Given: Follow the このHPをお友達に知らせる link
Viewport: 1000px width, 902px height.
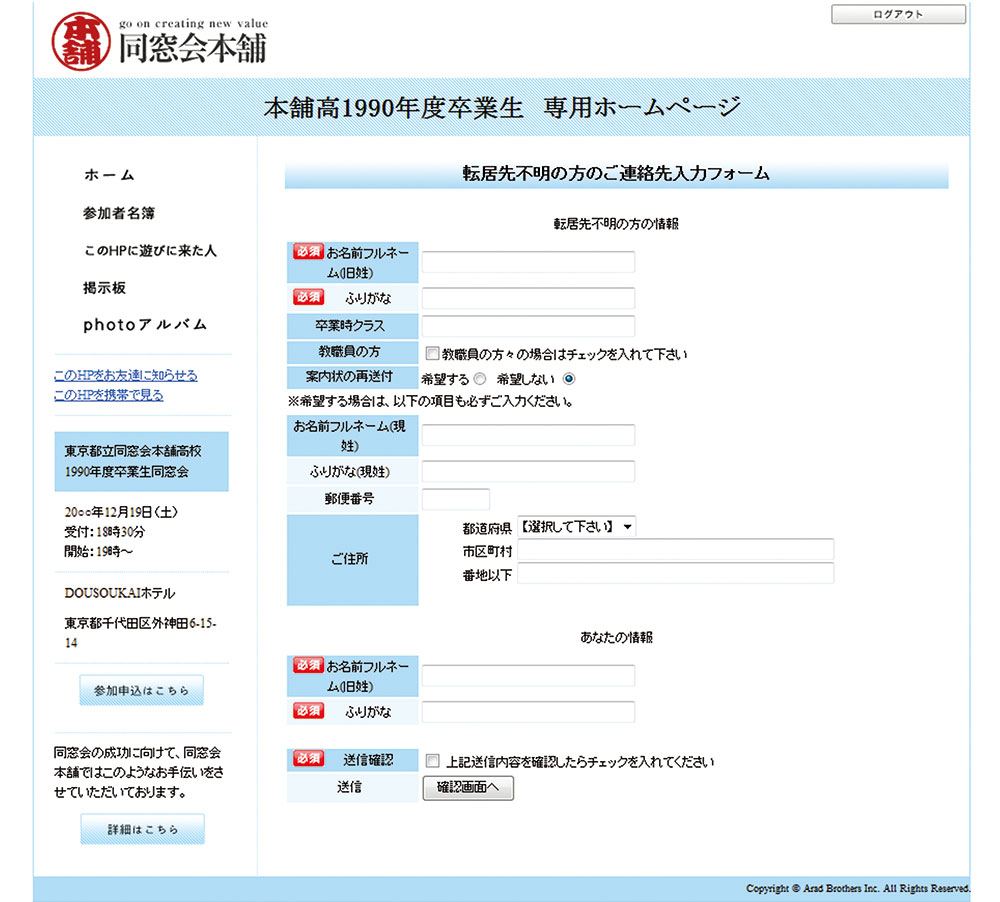Looking at the screenshot, I should 126,375.
